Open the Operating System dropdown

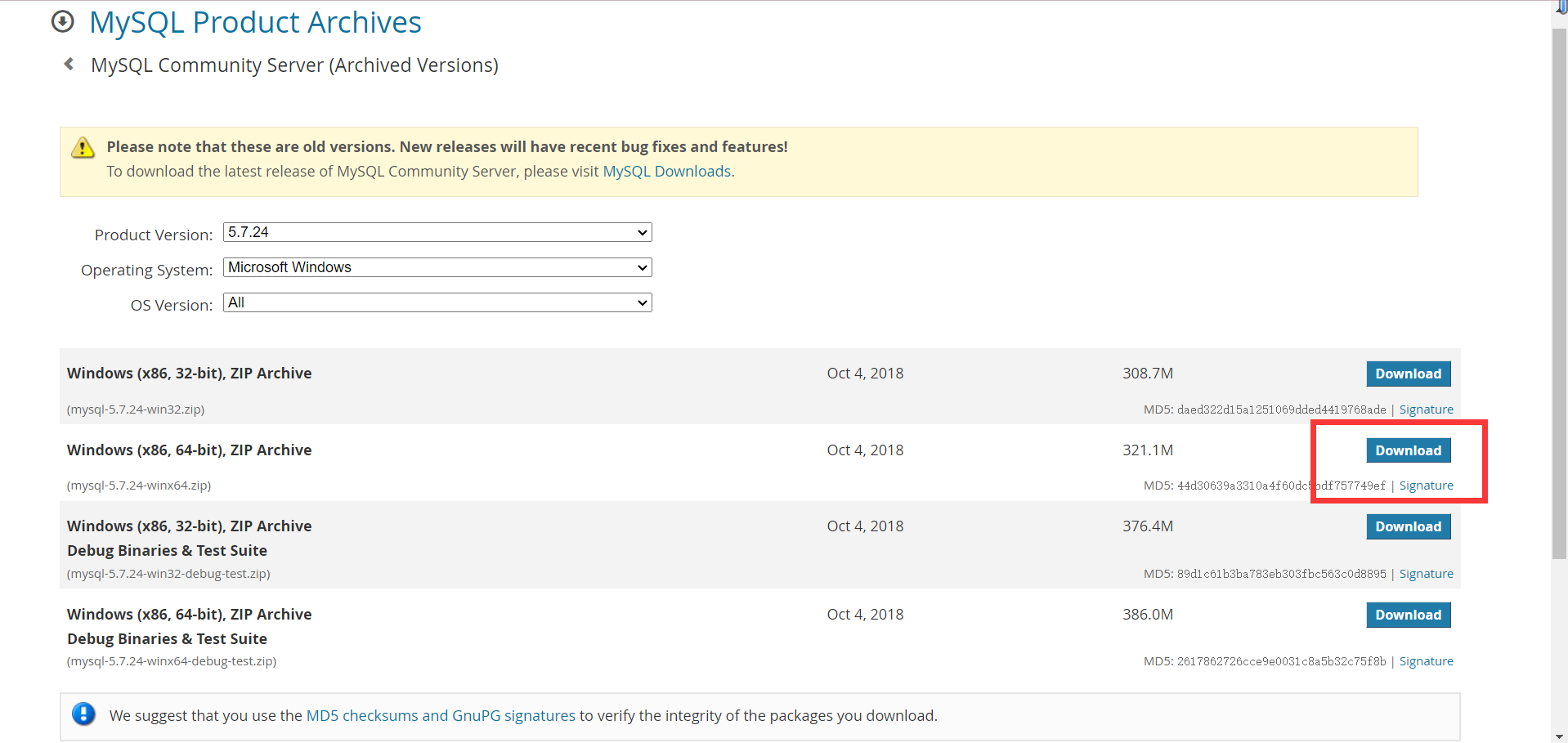click(x=437, y=267)
